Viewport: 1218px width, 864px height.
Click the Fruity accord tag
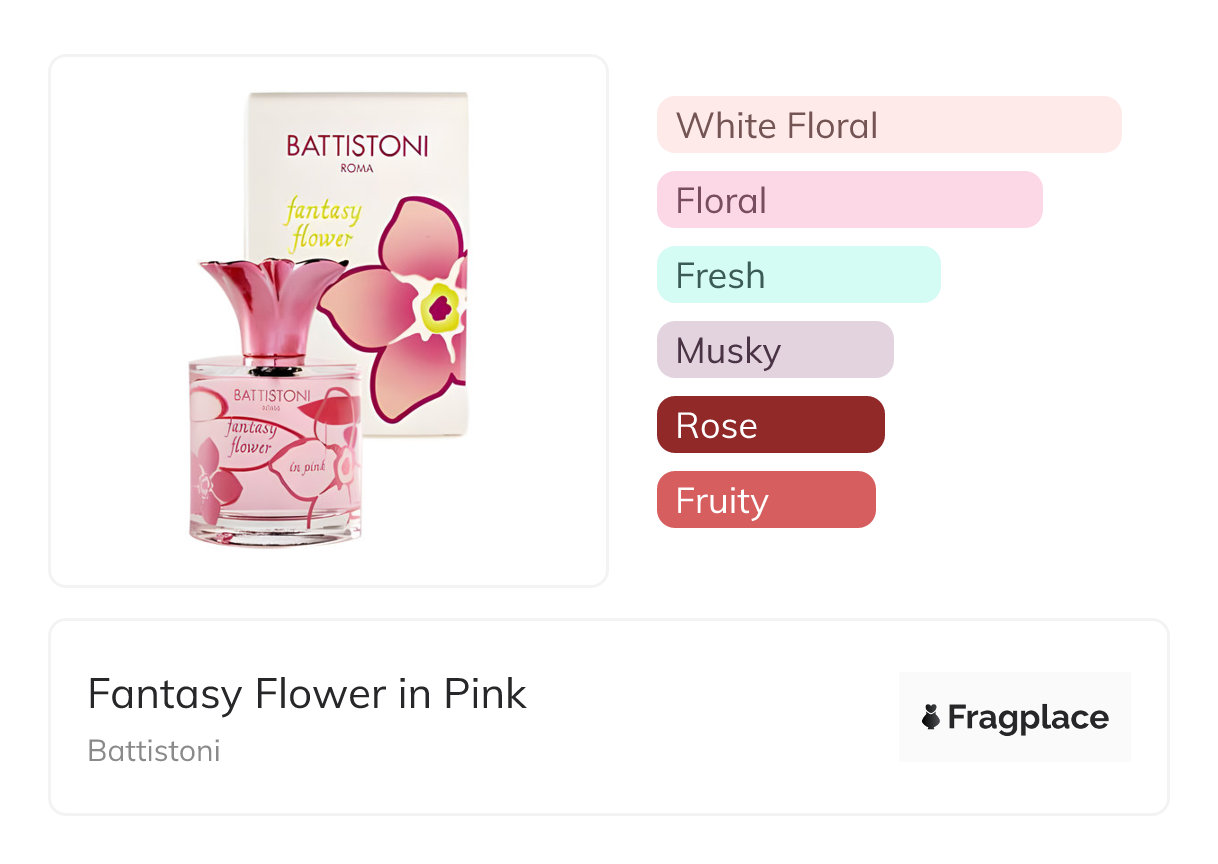click(x=765, y=500)
